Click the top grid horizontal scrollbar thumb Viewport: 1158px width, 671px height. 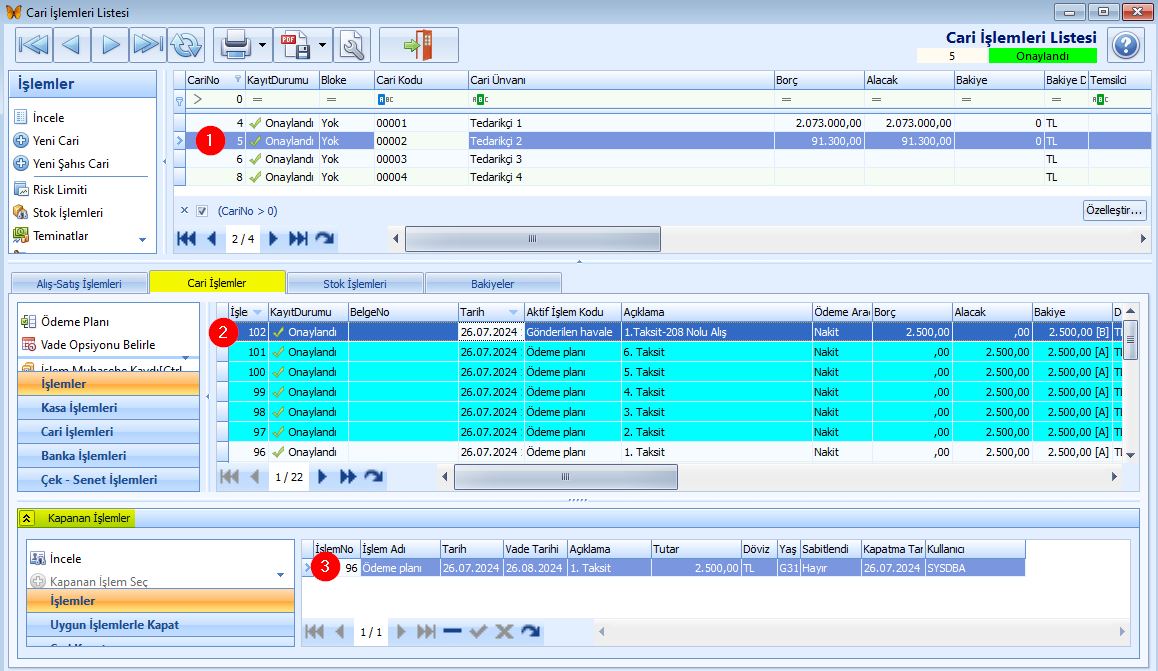tap(532, 238)
